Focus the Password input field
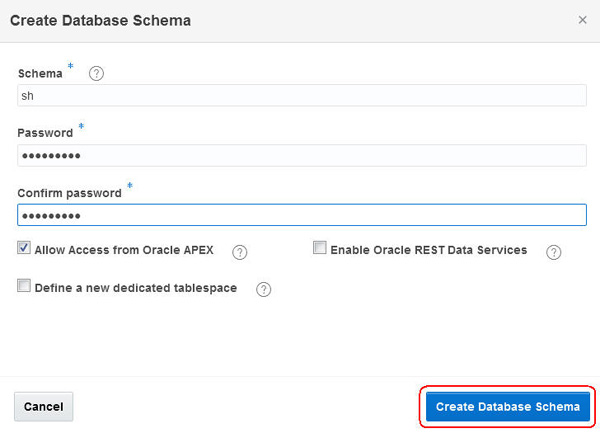This screenshot has height=433, width=600. [x=301, y=155]
